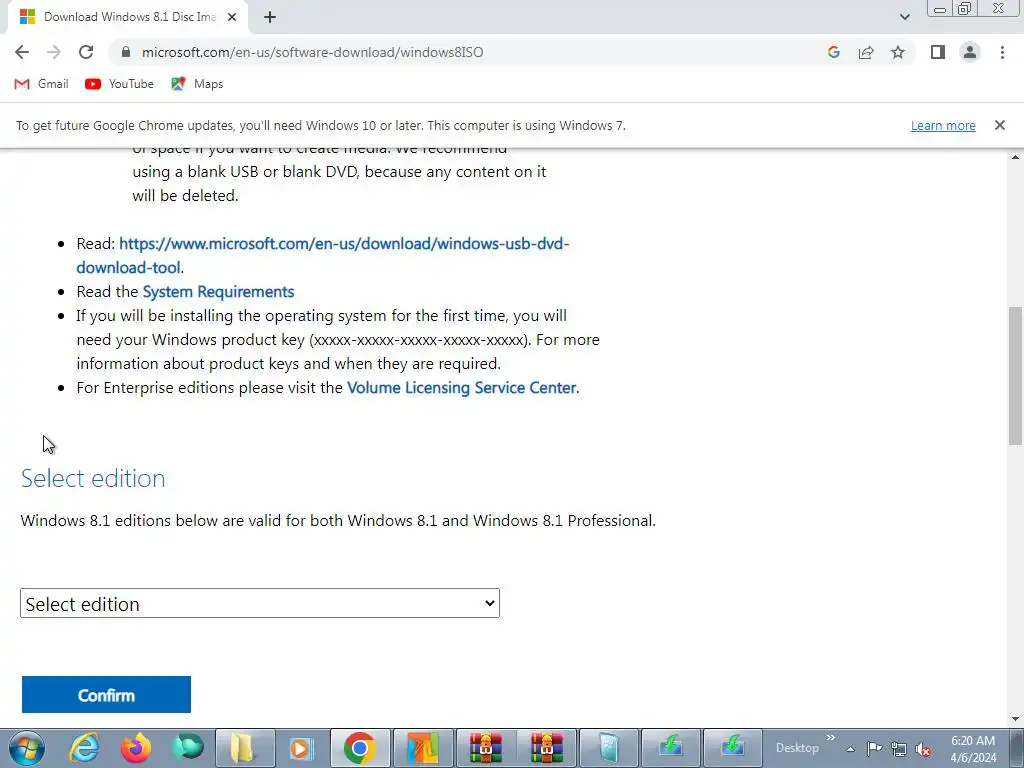Open the Maps bookmark
The height and width of the screenshot is (768, 1024).
point(197,84)
